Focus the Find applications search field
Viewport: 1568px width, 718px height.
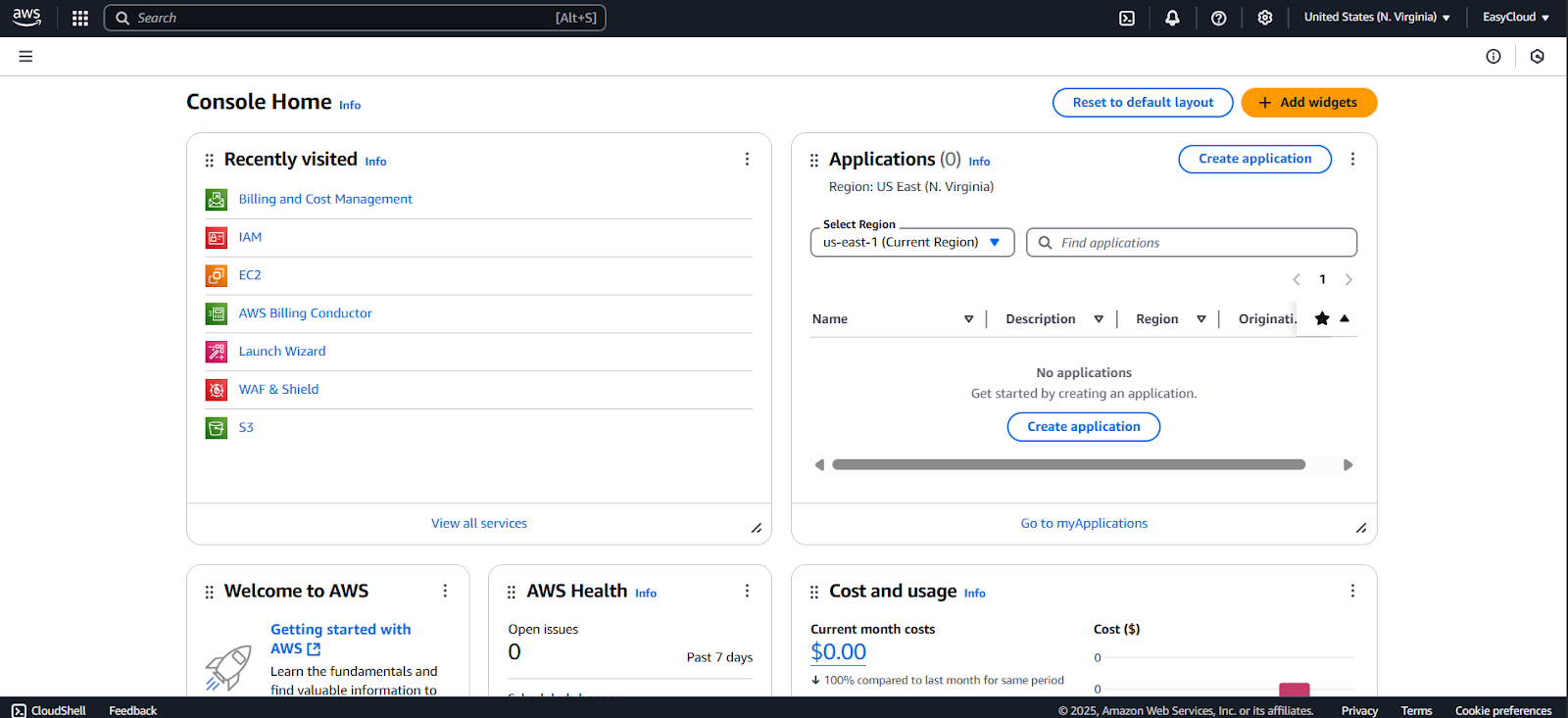coord(1192,243)
